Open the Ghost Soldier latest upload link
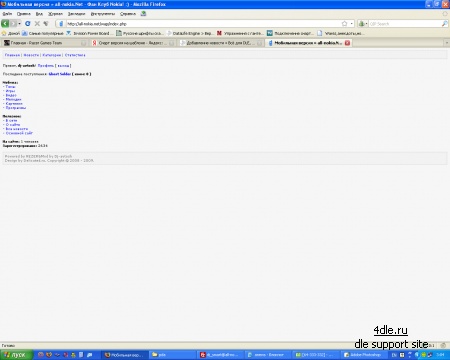This screenshot has height=360, width=450. (x=60, y=74)
